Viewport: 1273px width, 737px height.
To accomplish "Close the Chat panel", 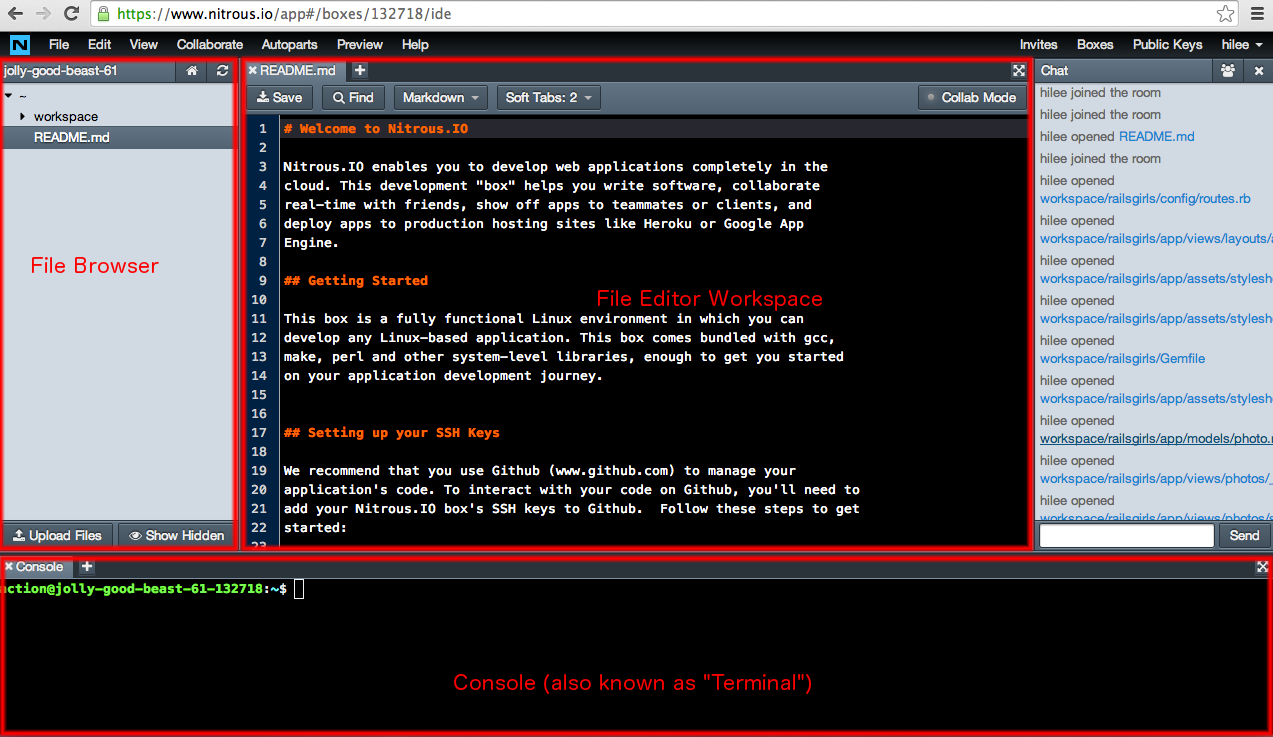I will coord(1258,71).
